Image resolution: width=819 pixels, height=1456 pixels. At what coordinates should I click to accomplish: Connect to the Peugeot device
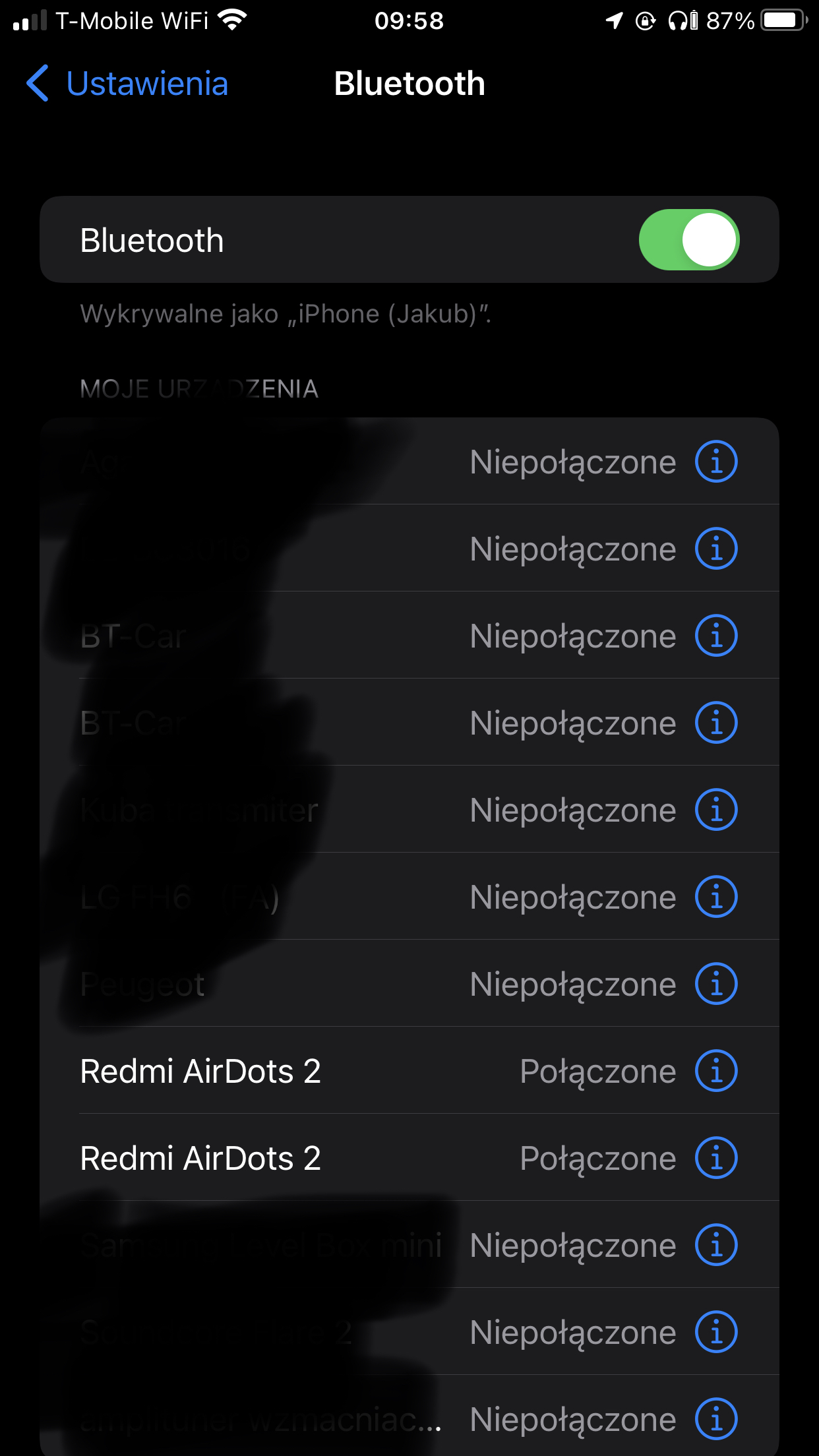(409, 984)
